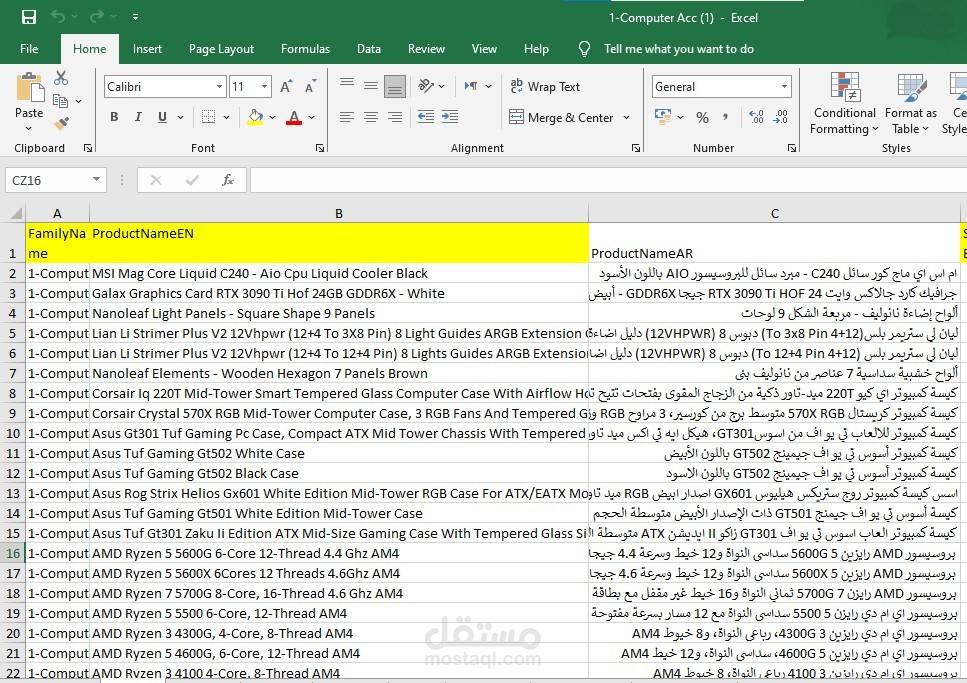967x683 pixels.
Task: Open the Formulas tab
Action: pyautogui.click(x=305, y=49)
